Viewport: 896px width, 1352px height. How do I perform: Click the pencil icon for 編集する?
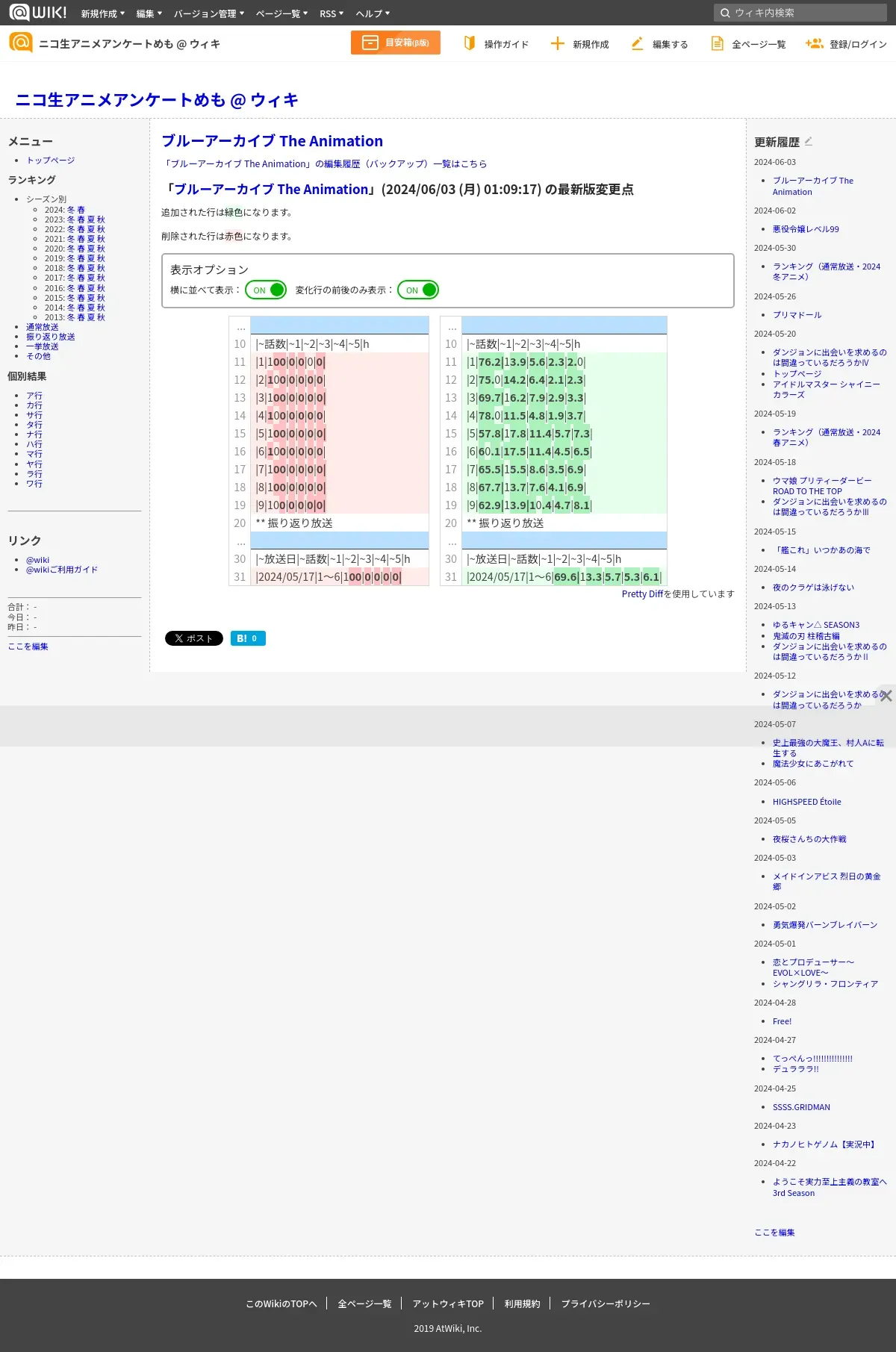coord(637,43)
